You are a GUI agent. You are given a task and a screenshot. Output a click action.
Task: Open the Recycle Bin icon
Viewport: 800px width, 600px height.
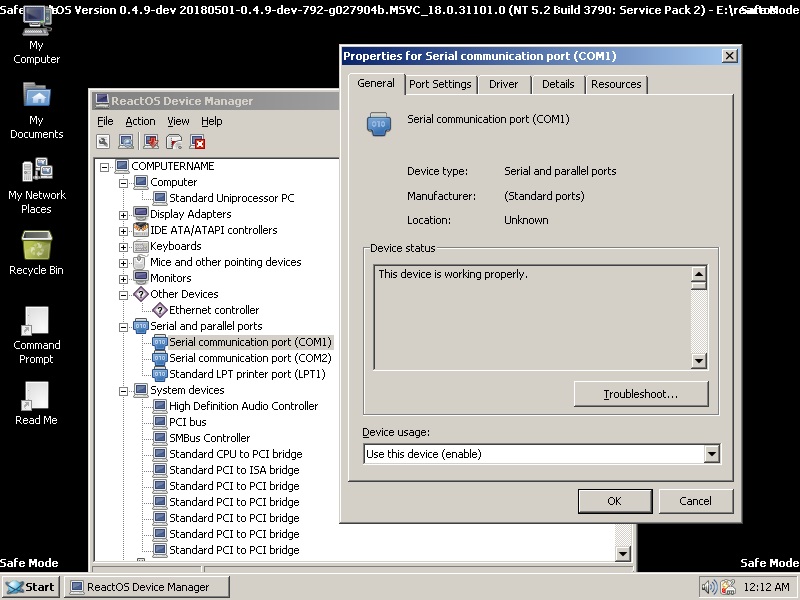pyautogui.click(x=37, y=254)
